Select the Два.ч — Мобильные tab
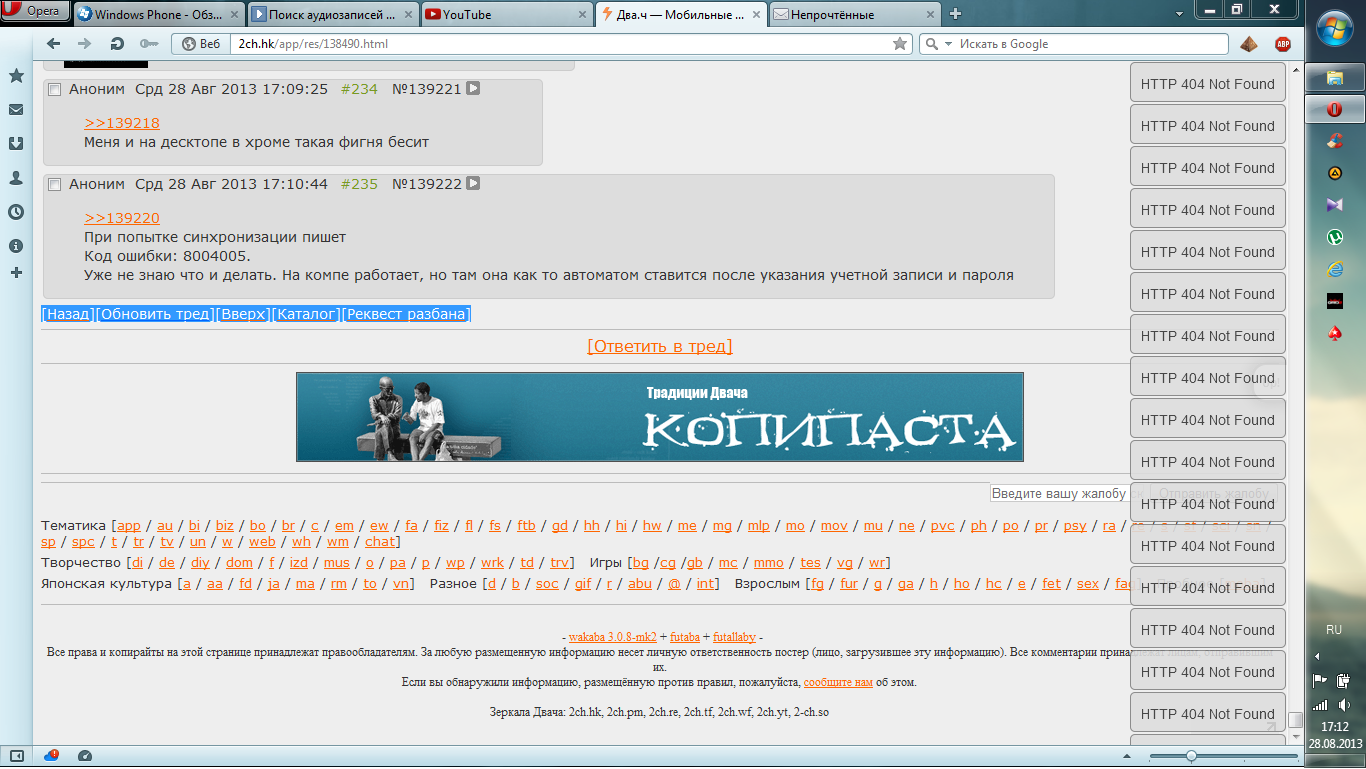 pyautogui.click(x=681, y=14)
